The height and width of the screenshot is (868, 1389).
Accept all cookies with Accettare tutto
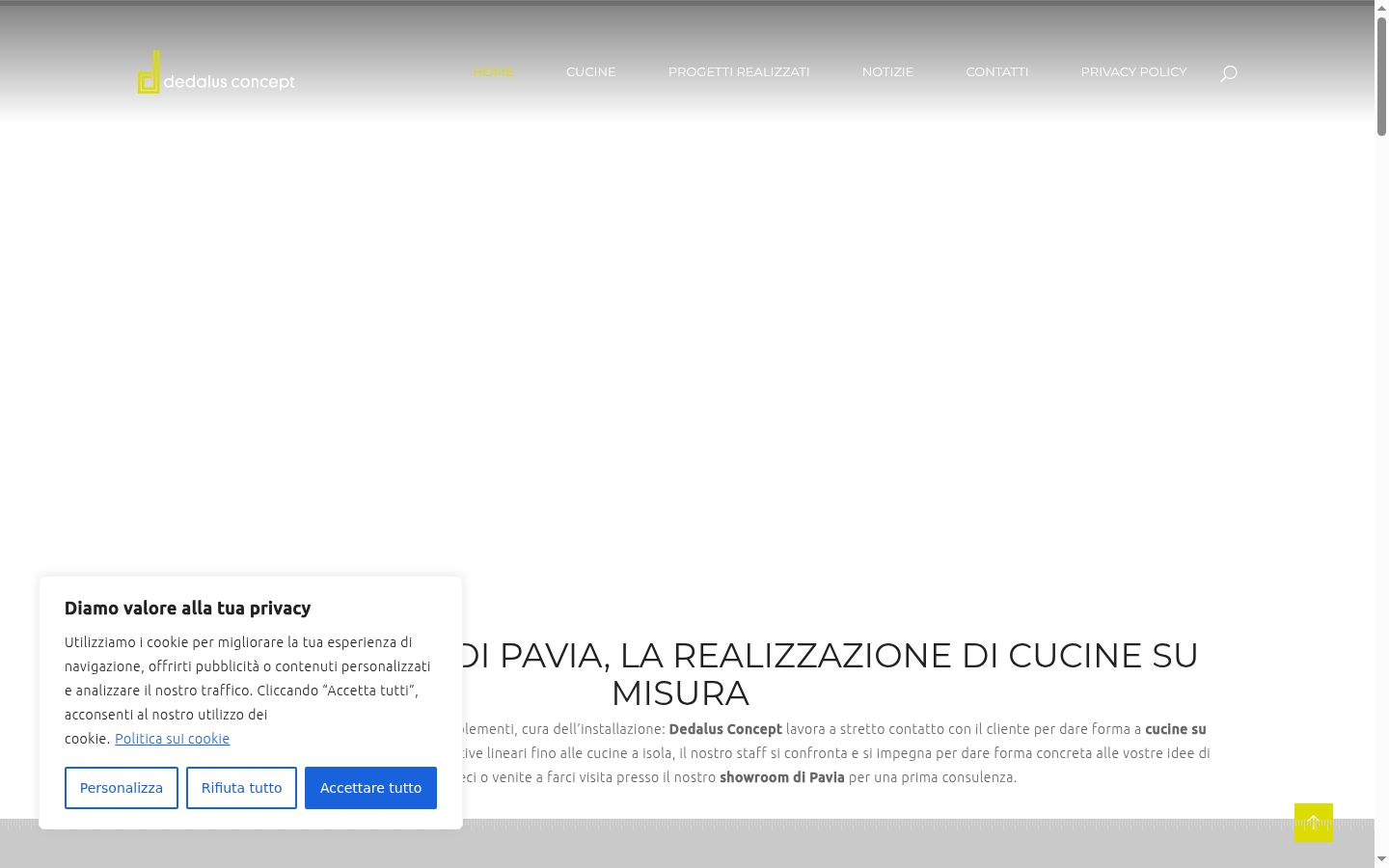(x=370, y=788)
